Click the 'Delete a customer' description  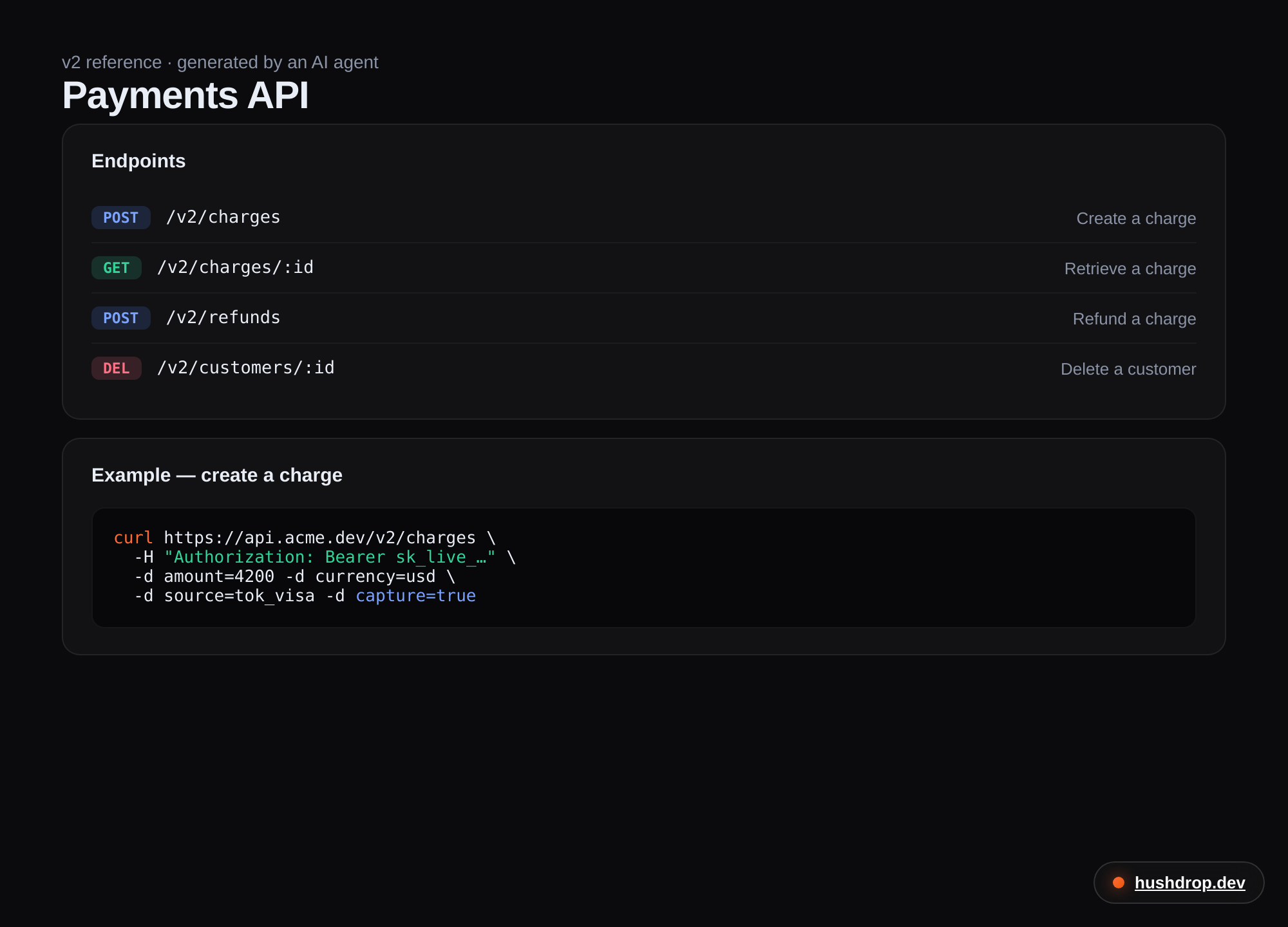[x=1128, y=370]
